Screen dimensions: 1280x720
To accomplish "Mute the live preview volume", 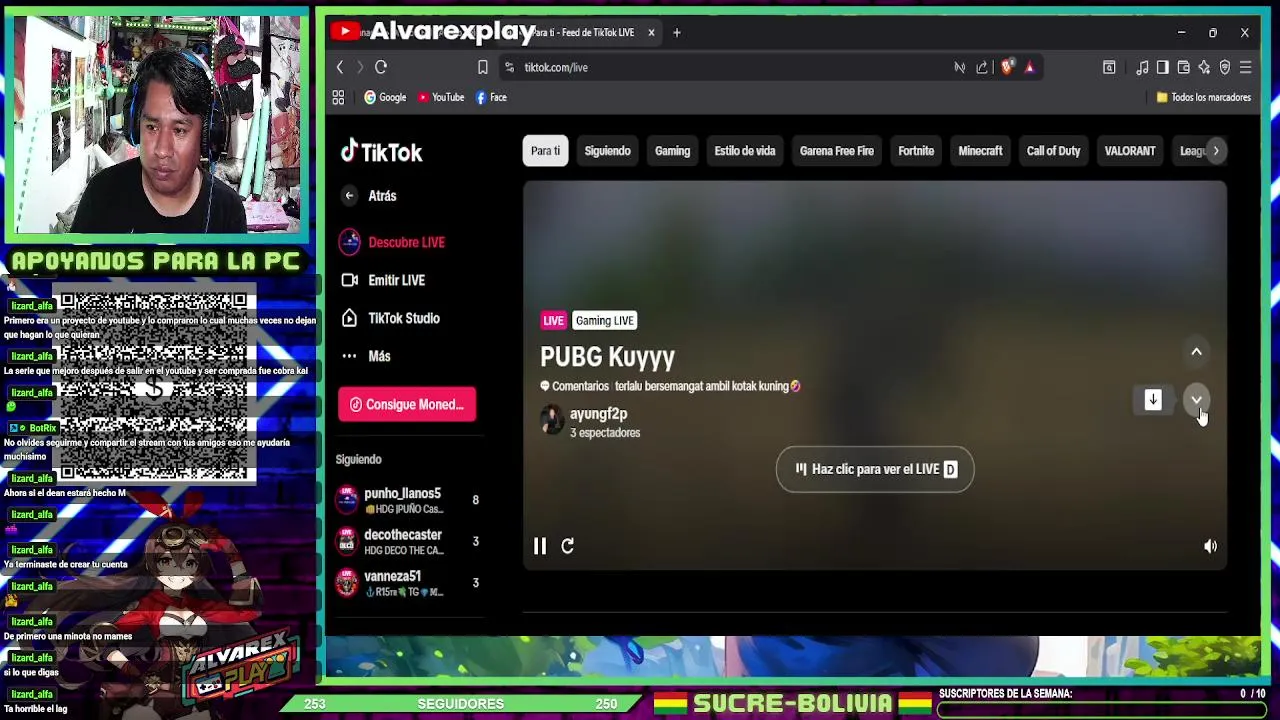I will coord(1210,546).
